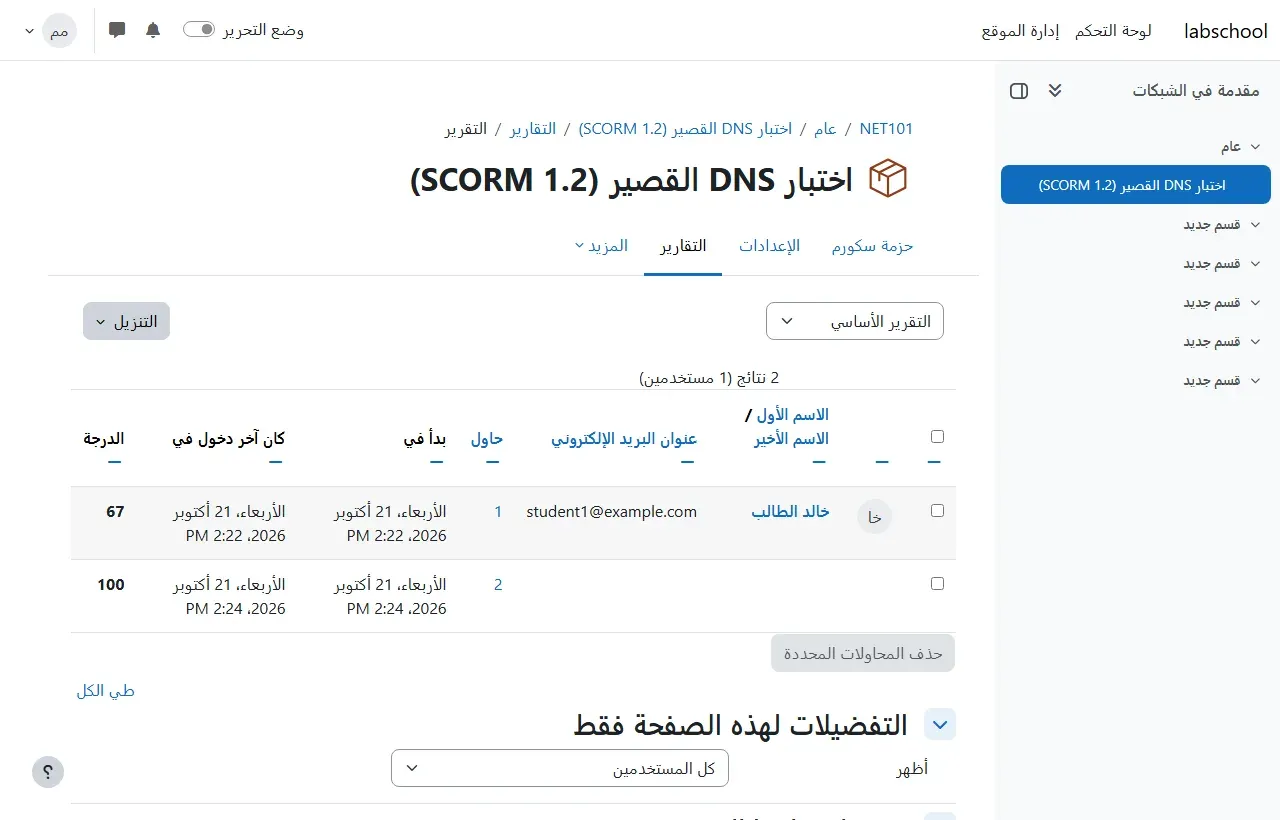Screen dimensions: 1280x820
Task: Click the SCORM package box icon beside heading
Action: pyautogui.click(x=888, y=180)
